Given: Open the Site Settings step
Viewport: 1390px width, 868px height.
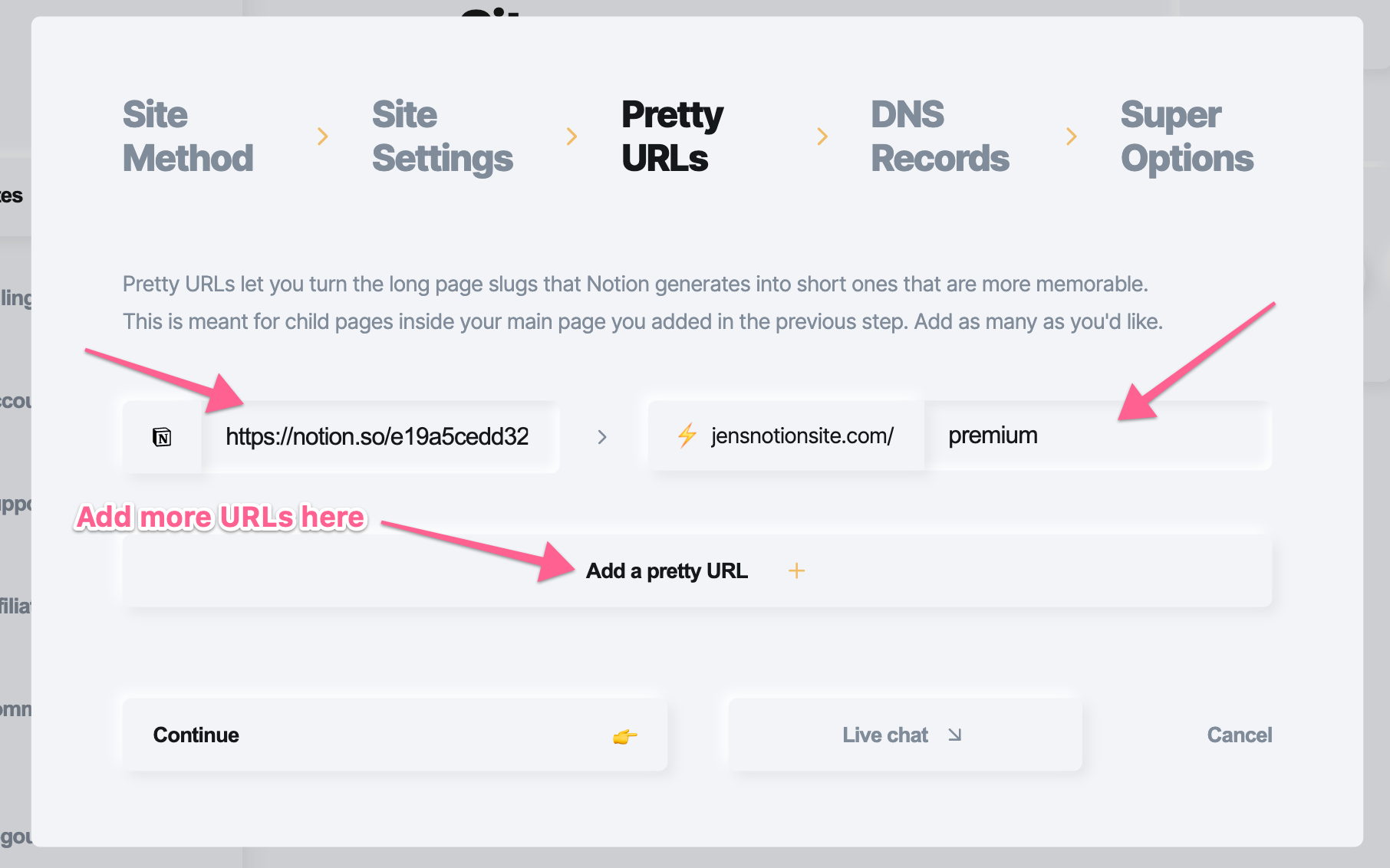Looking at the screenshot, I should 443,136.
